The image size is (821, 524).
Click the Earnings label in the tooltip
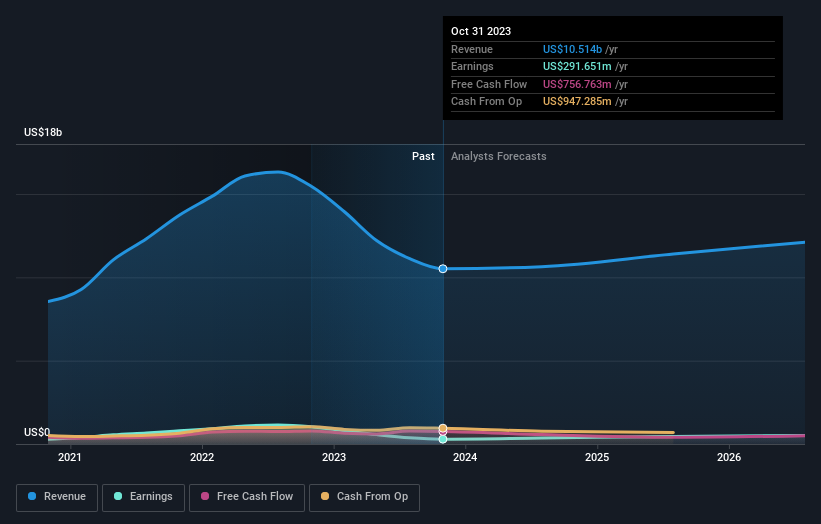(x=472, y=66)
